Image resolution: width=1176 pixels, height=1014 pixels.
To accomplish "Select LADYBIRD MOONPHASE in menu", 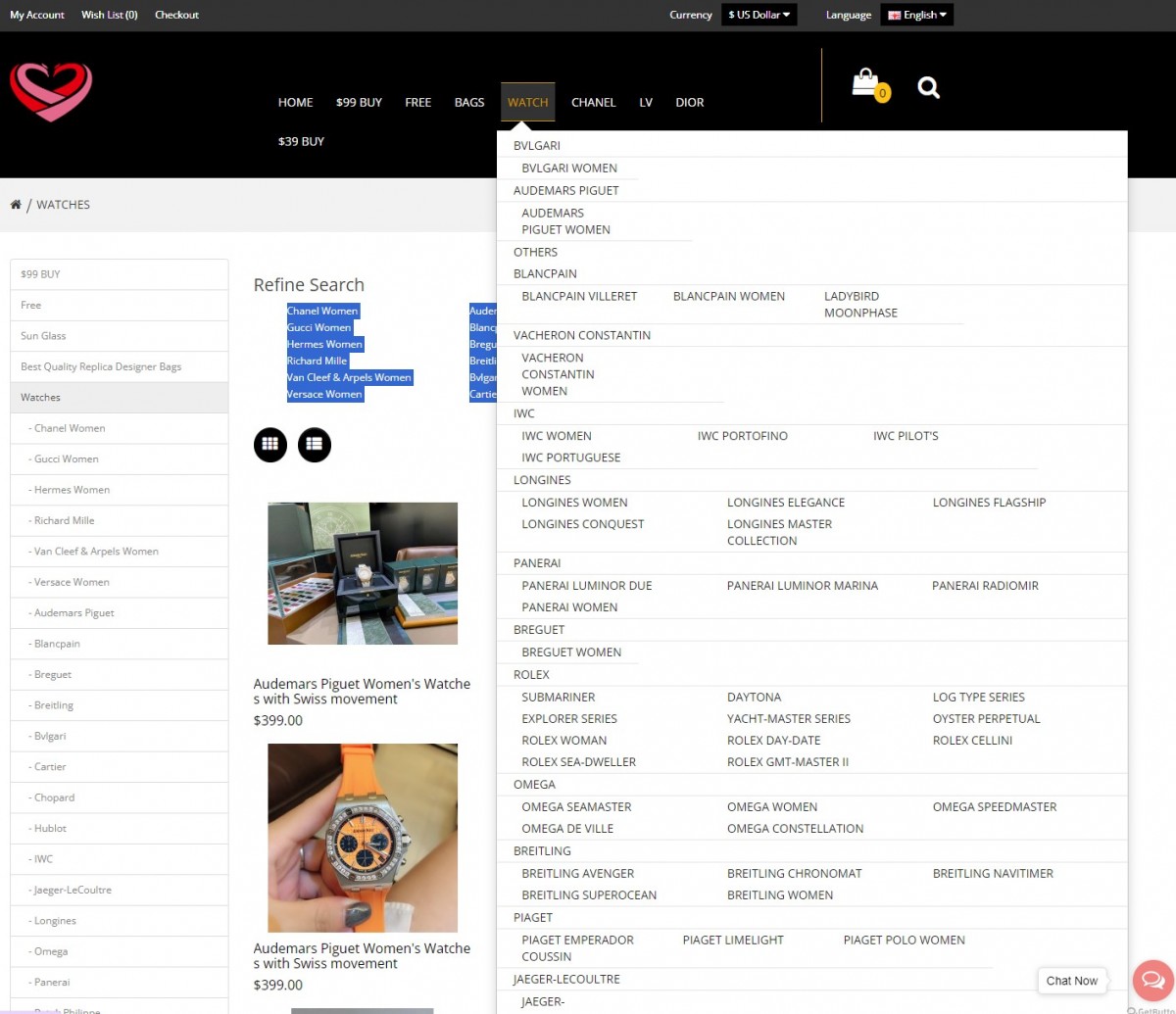I will coord(860,305).
